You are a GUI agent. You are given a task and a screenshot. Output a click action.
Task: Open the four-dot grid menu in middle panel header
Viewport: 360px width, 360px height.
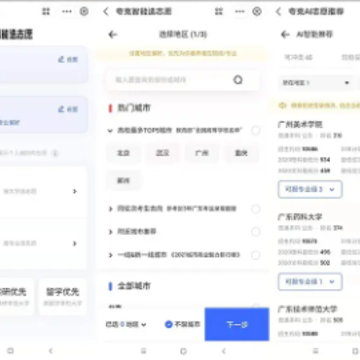219,12
